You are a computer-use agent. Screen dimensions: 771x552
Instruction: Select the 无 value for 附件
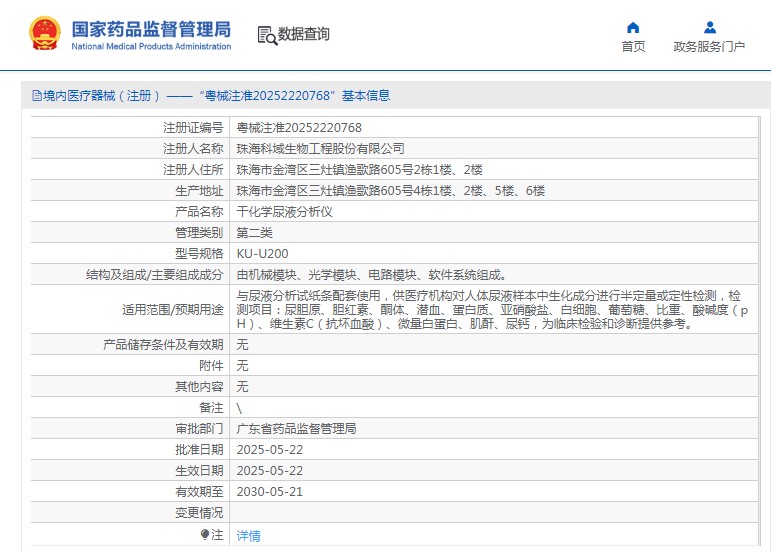tap(242, 366)
